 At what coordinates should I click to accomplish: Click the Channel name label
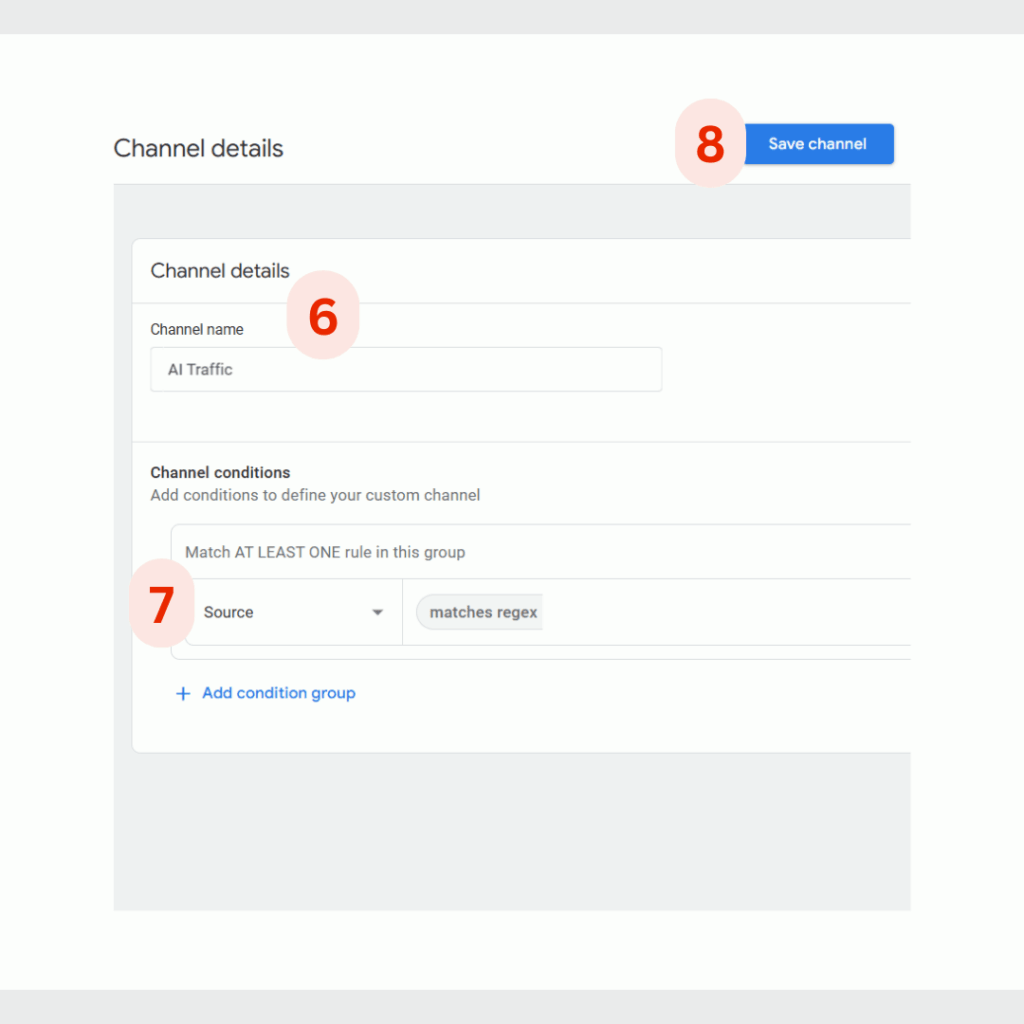[x=197, y=329]
